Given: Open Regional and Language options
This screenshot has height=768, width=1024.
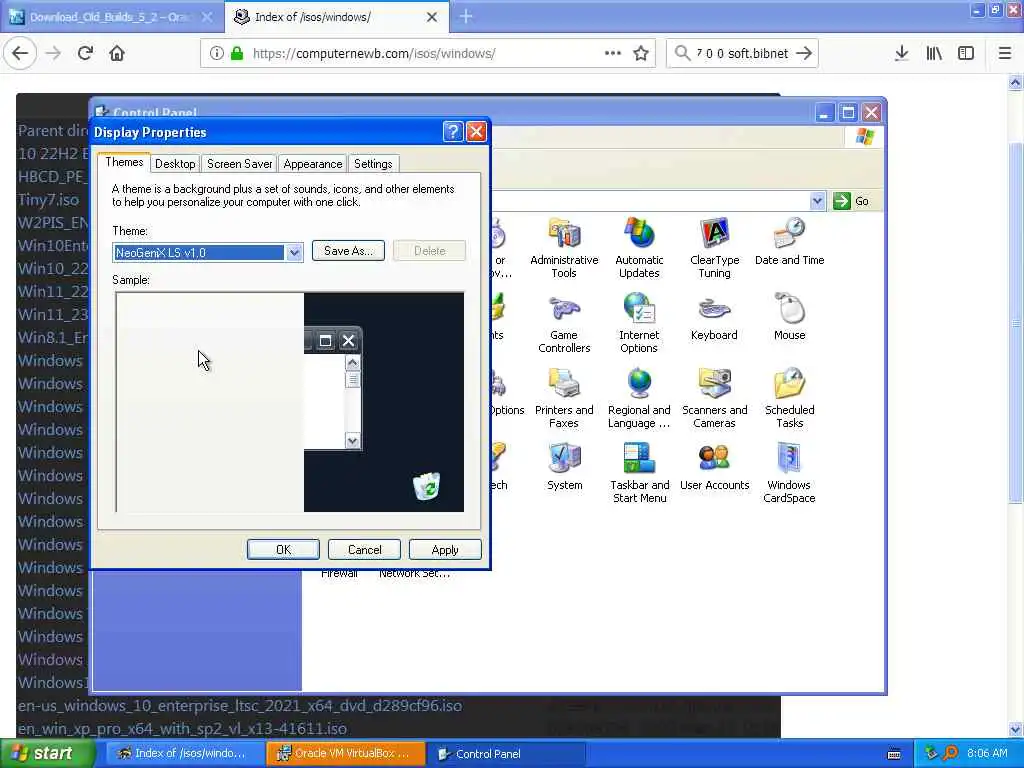Looking at the screenshot, I should click(639, 398).
